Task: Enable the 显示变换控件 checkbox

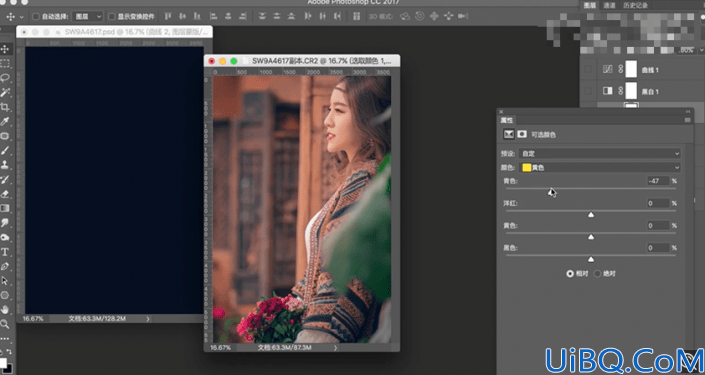Action: 112,17
